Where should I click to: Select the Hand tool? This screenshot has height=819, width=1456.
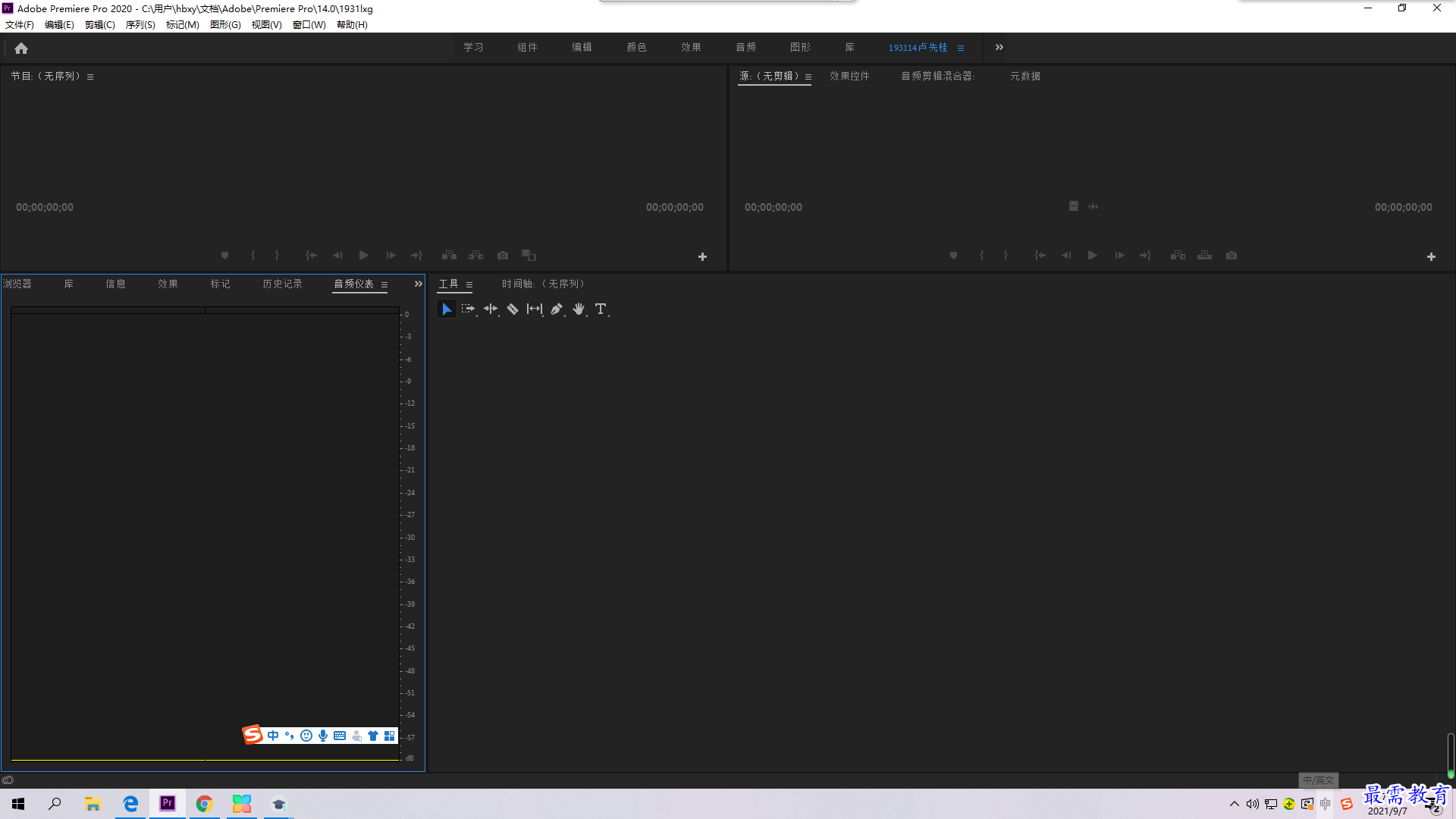(x=579, y=309)
